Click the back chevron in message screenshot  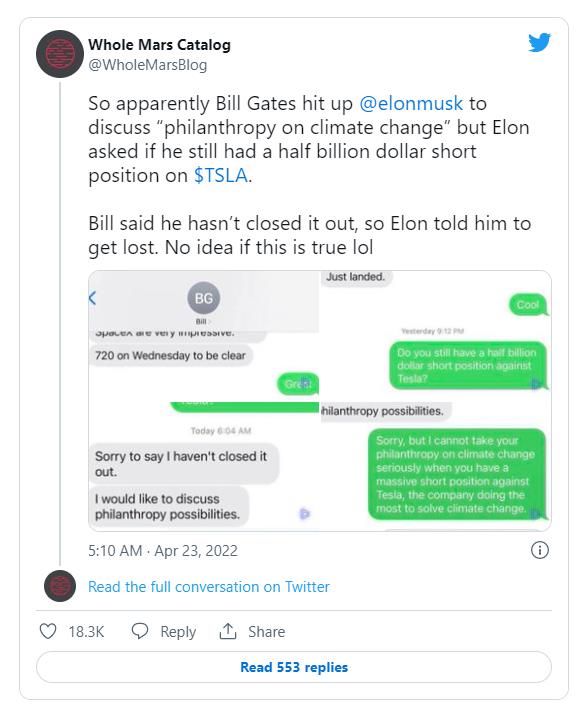coord(92,298)
